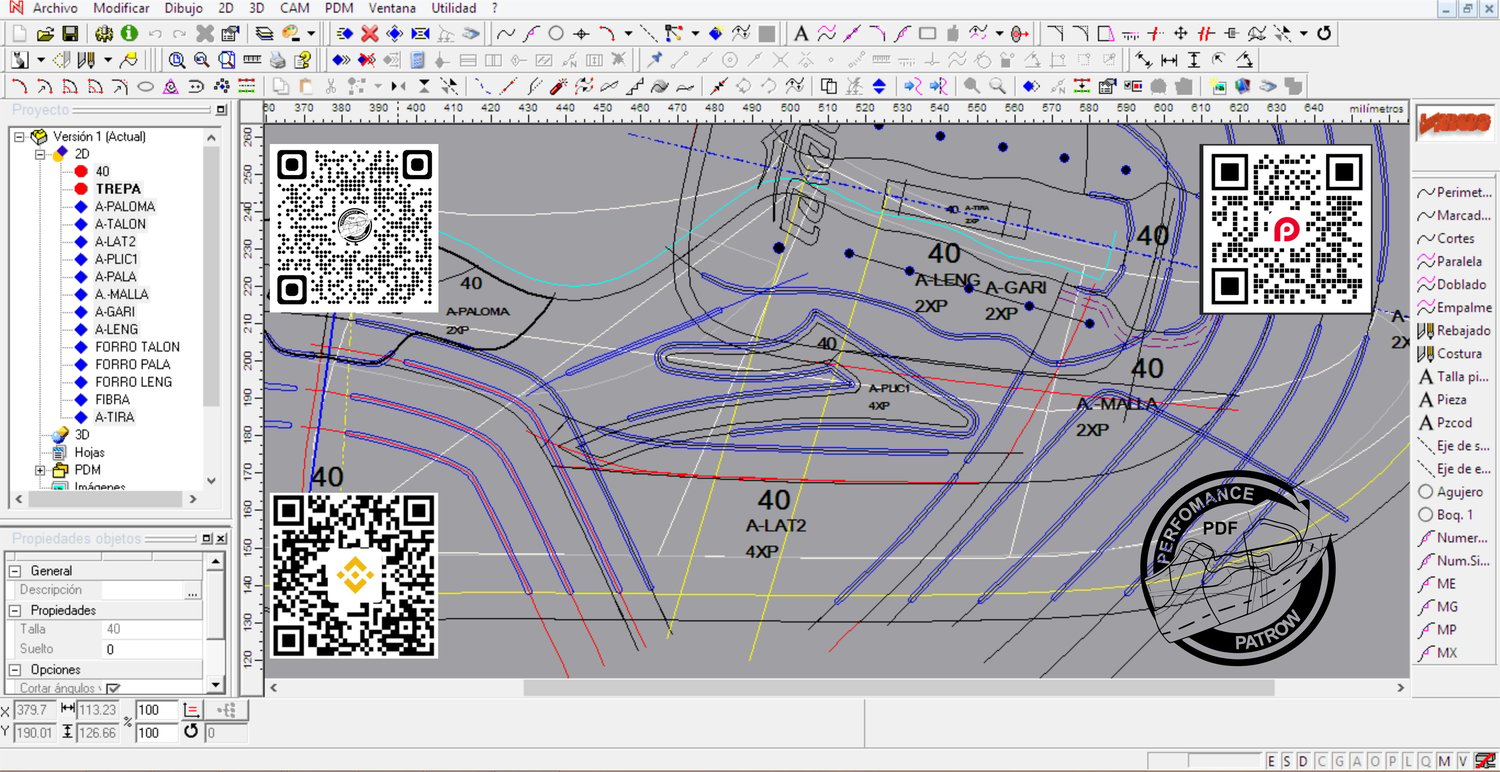Open the CAM menu

click(295, 8)
